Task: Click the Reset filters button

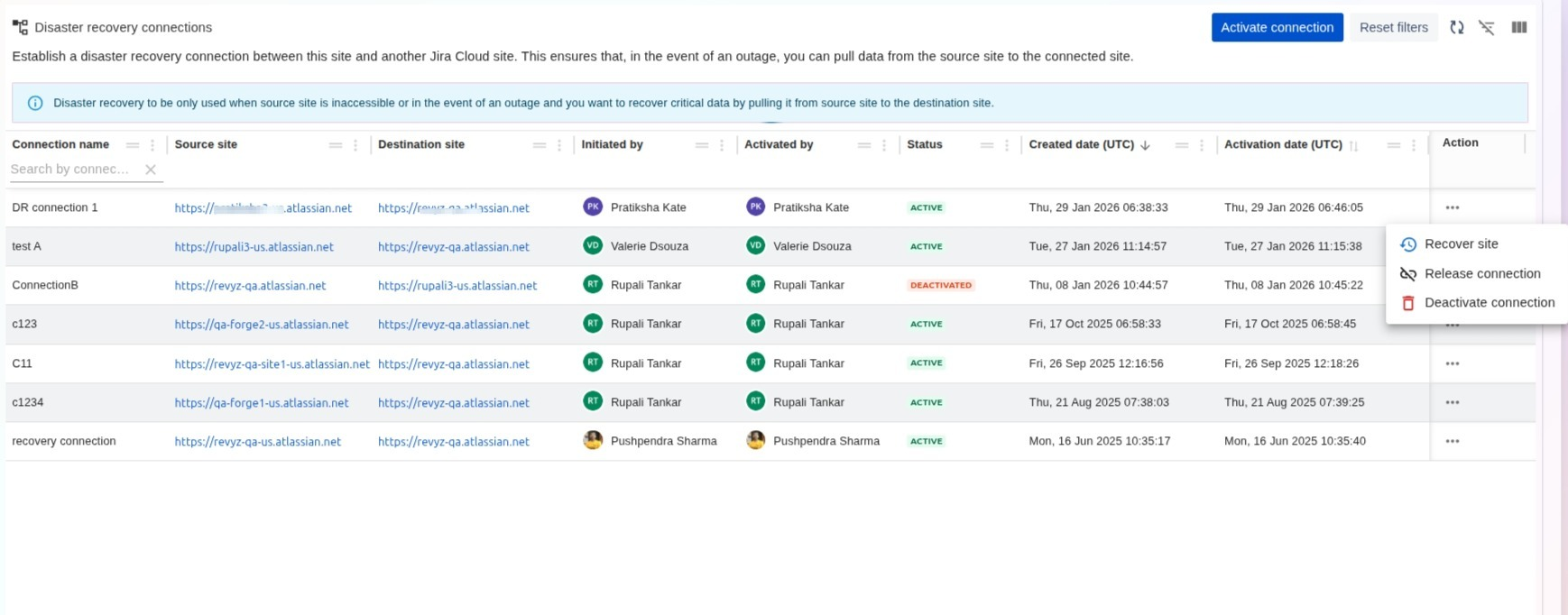Action: pos(1393,28)
